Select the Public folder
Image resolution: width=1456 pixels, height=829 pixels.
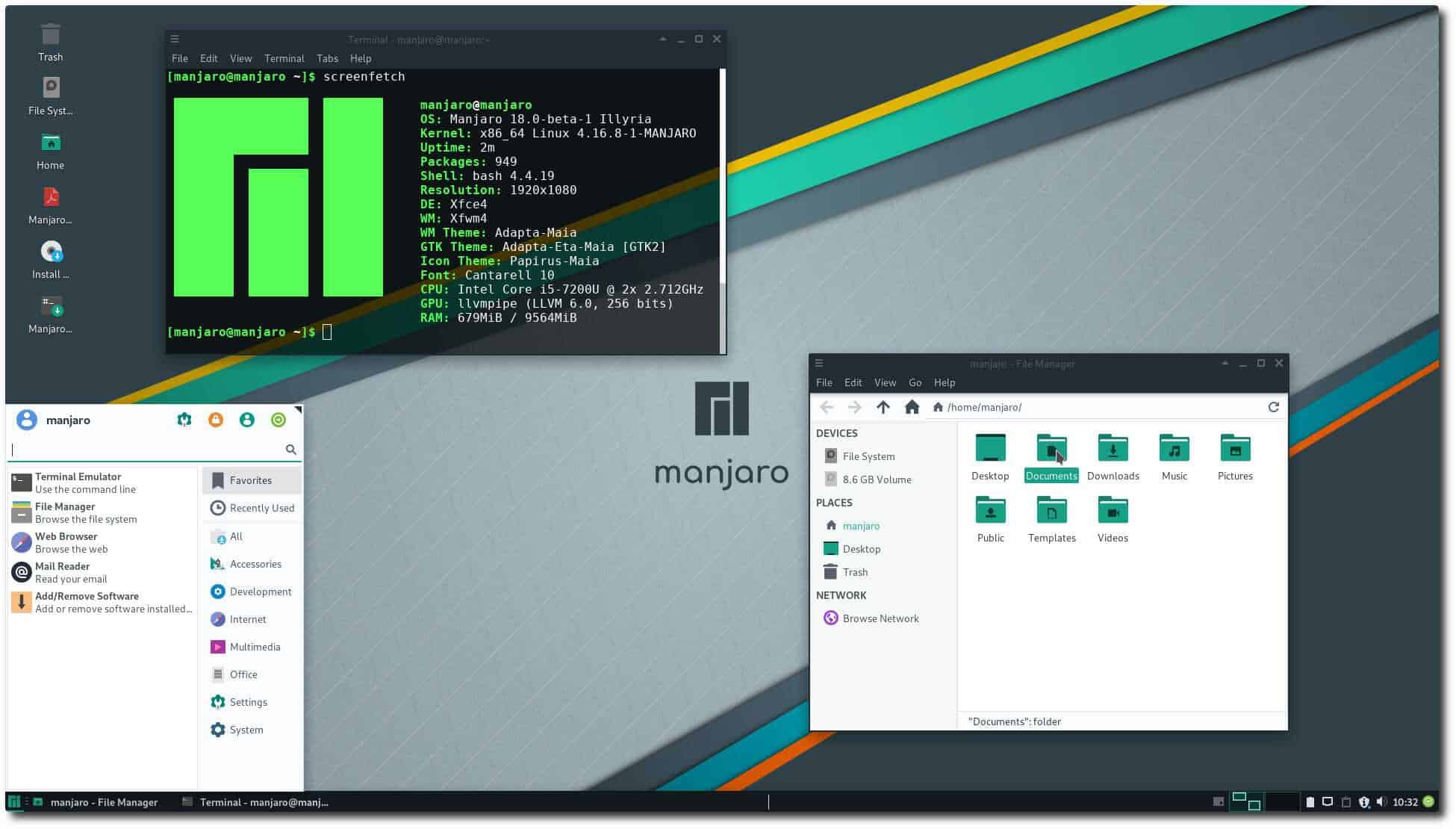[x=991, y=519]
